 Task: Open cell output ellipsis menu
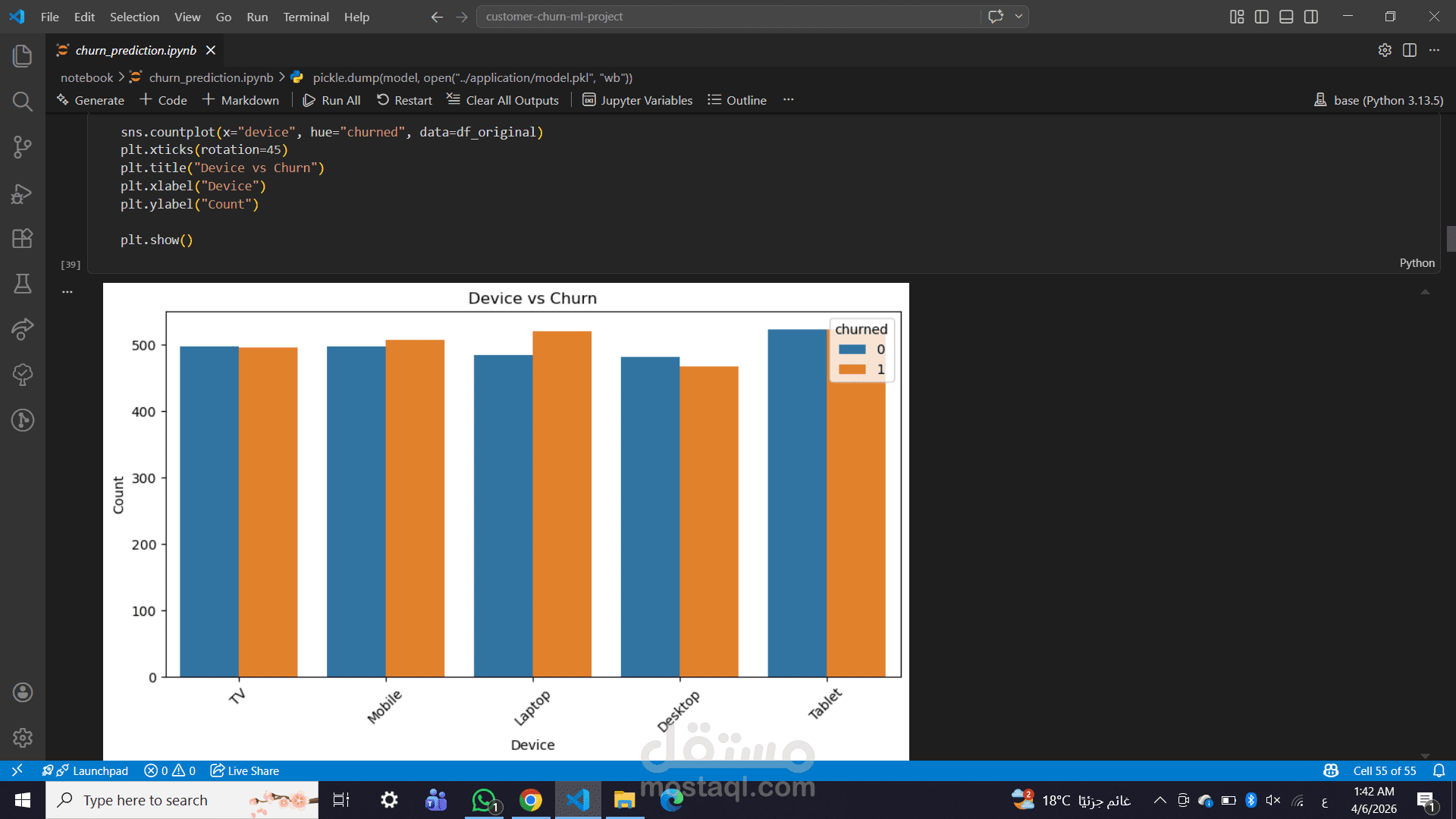tap(67, 291)
